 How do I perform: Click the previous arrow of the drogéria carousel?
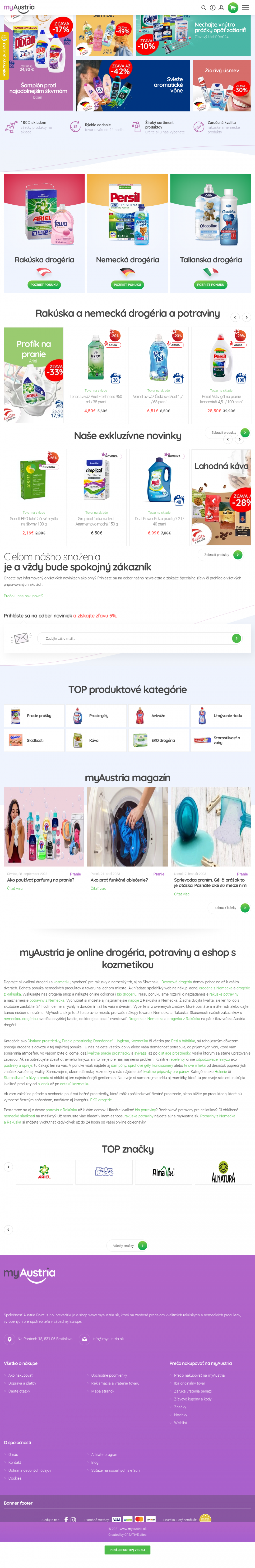pyautogui.click(x=235, y=317)
